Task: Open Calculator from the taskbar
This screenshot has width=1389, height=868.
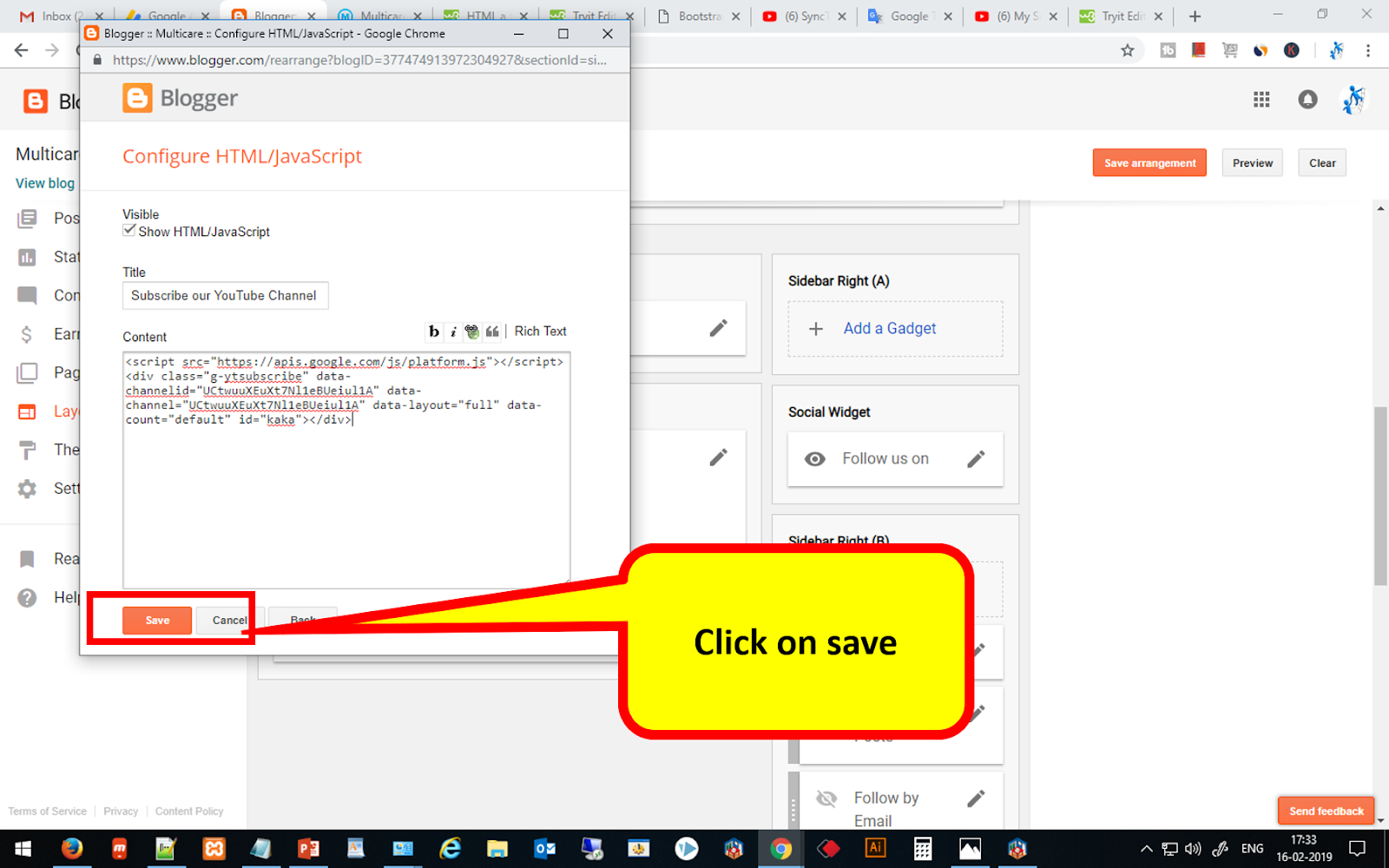Action: [x=922, y=849]
